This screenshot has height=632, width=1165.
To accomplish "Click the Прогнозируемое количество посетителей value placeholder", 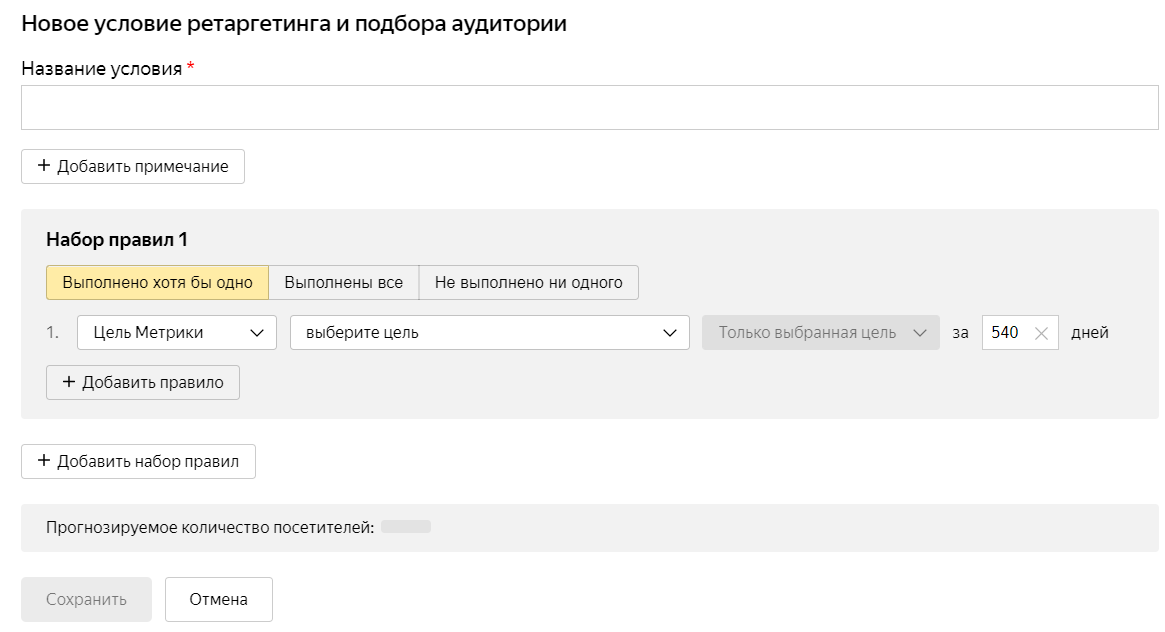I will point(405,527).
